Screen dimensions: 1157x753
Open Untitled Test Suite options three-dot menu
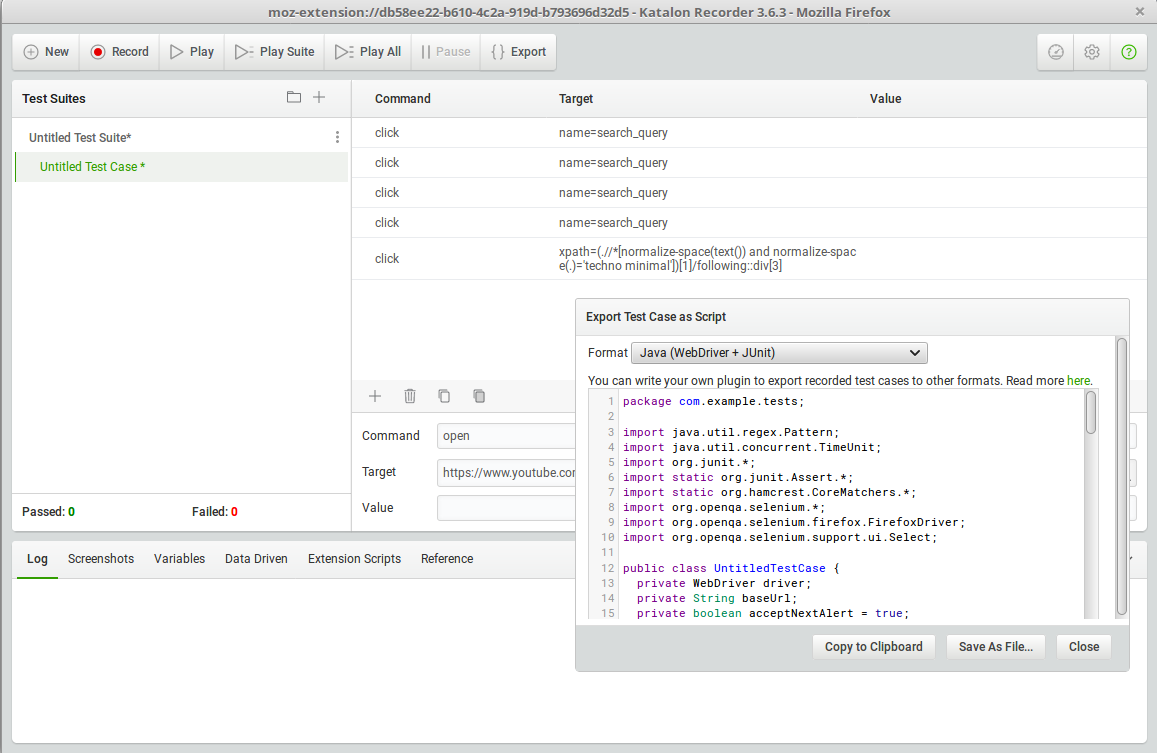click(337, 136)
